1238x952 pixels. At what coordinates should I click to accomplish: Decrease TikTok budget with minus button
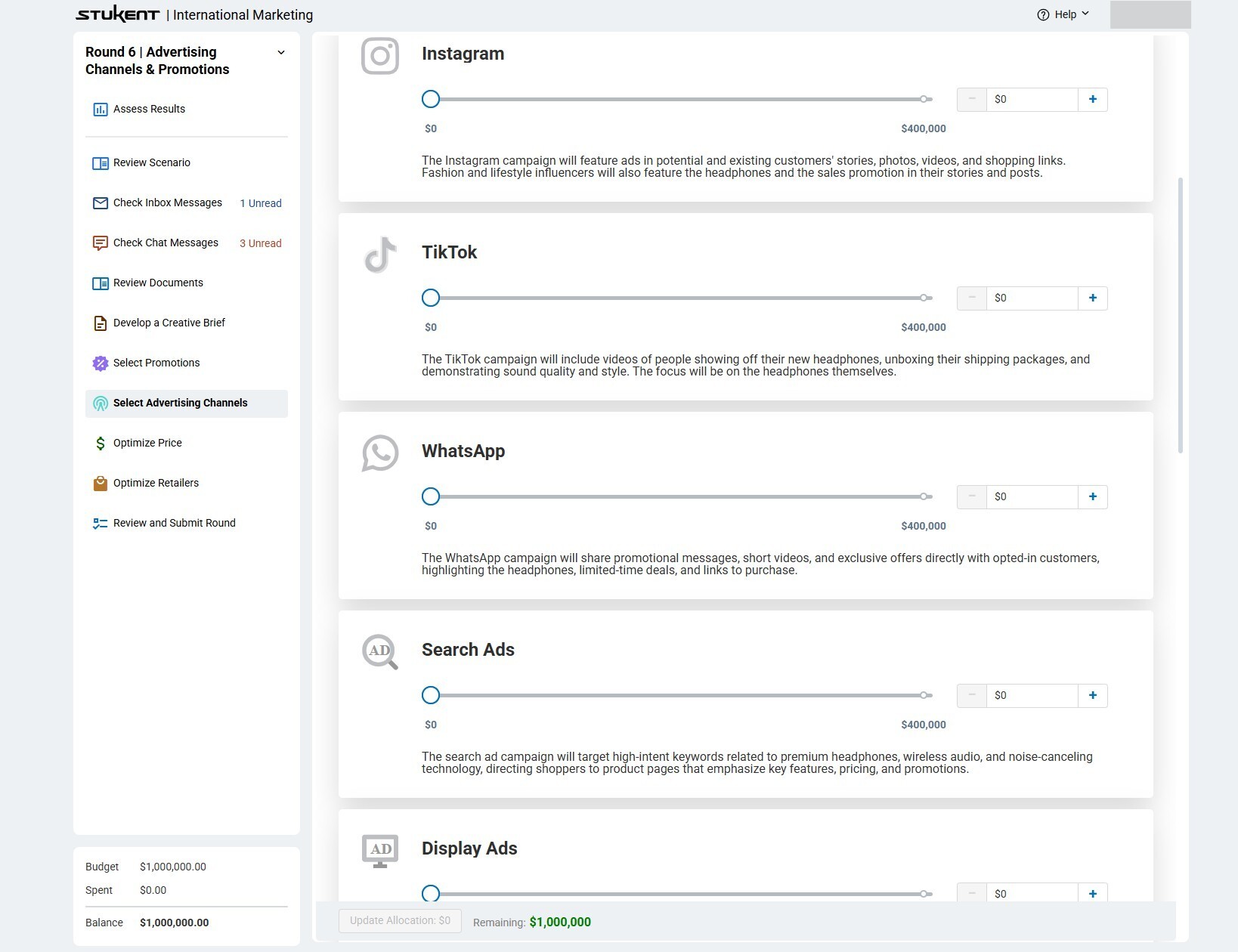pos(972,298)
